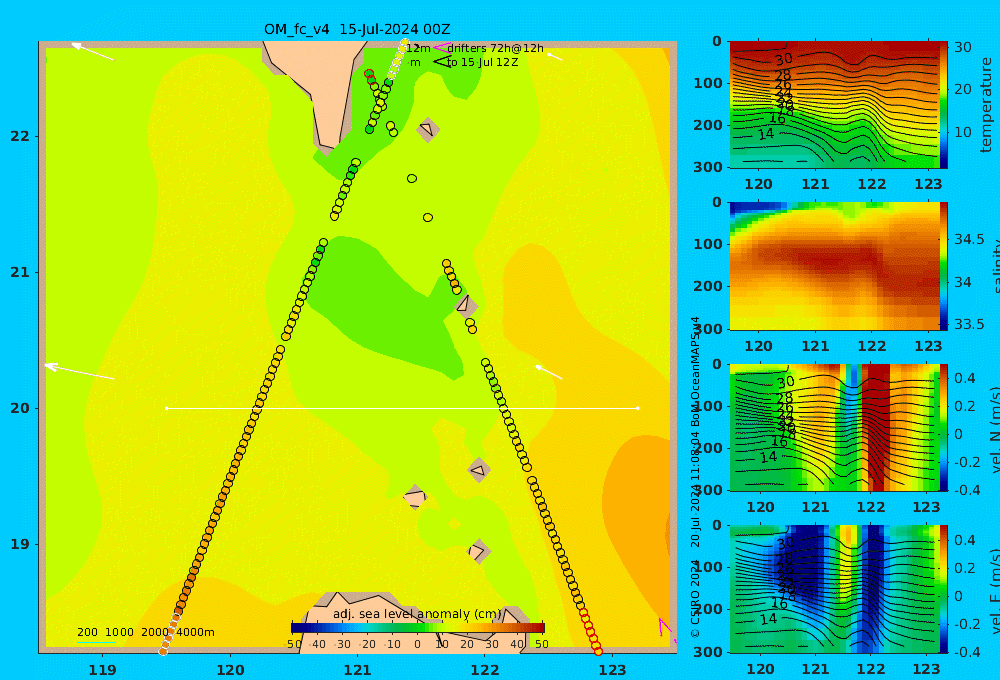Click the red-outlined track circles near 18.4N 122.8E
Screen dimensions: 1000x680
coord(591,632)
